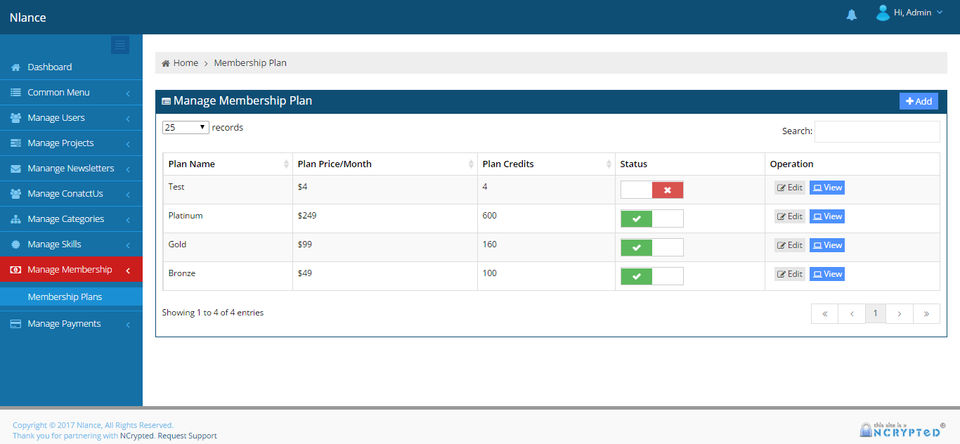Image resolution: width=960 pixels, height=444 pixels.
Task: Disable the Bronze plan status switch
Action: pos(651,276)
